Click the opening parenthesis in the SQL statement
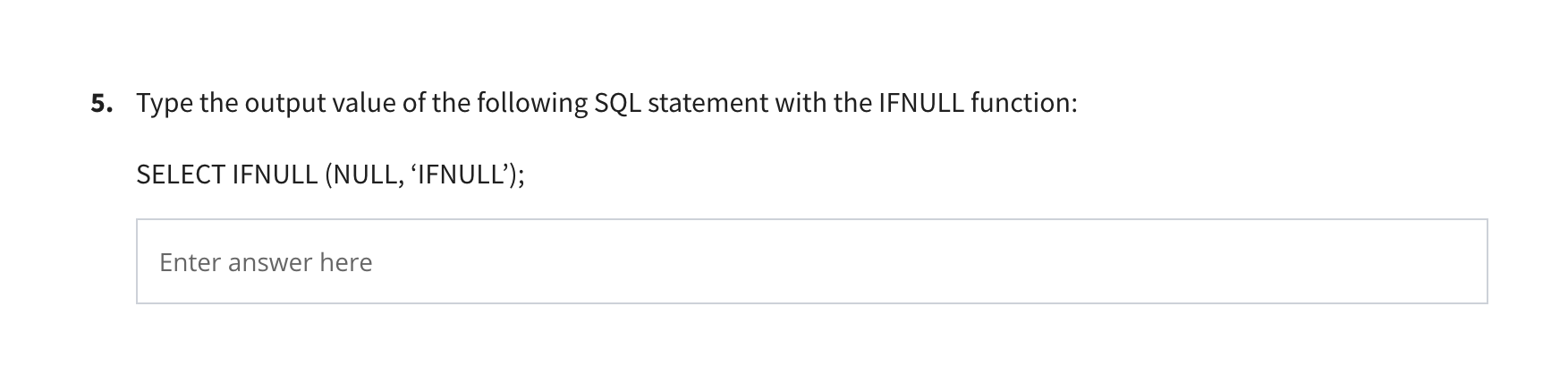The height and width of the screenshot is (383, 1568). [328, 174]
